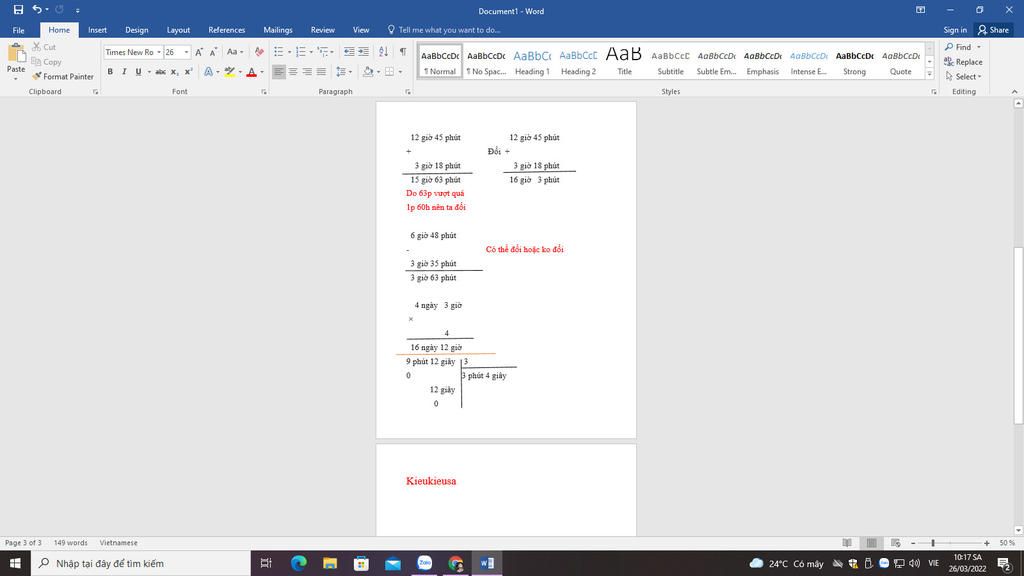The image size is (1024, 576).
Task: Switch to Read Mode view icon
Action: tap(847, 543)
